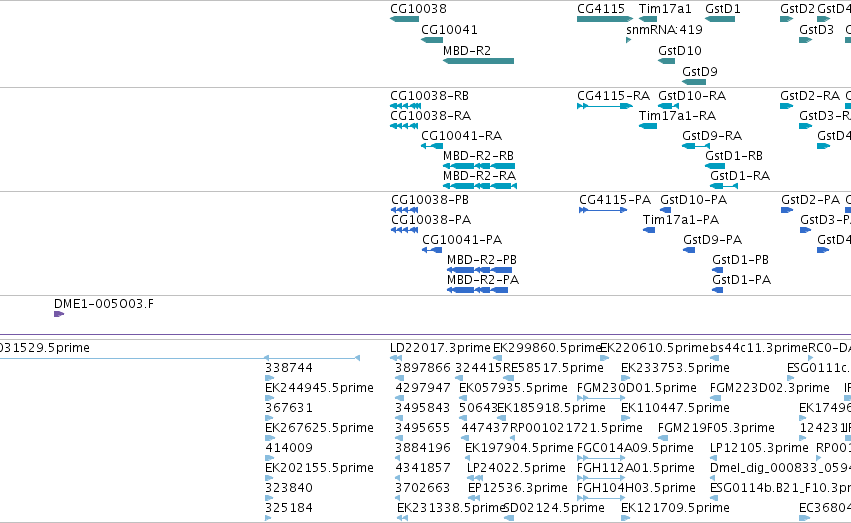The image size is (851, 523).
Task: Select the GstD1-RA transcript label
Action: tap(740, 176)
